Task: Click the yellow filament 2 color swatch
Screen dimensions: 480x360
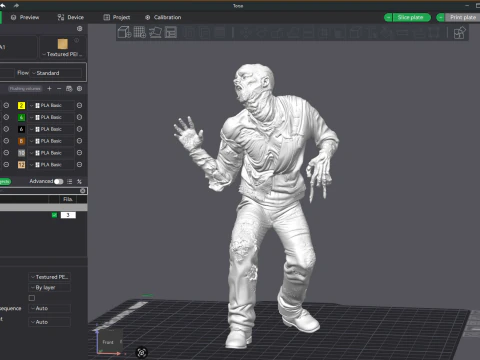Action: 21,105
